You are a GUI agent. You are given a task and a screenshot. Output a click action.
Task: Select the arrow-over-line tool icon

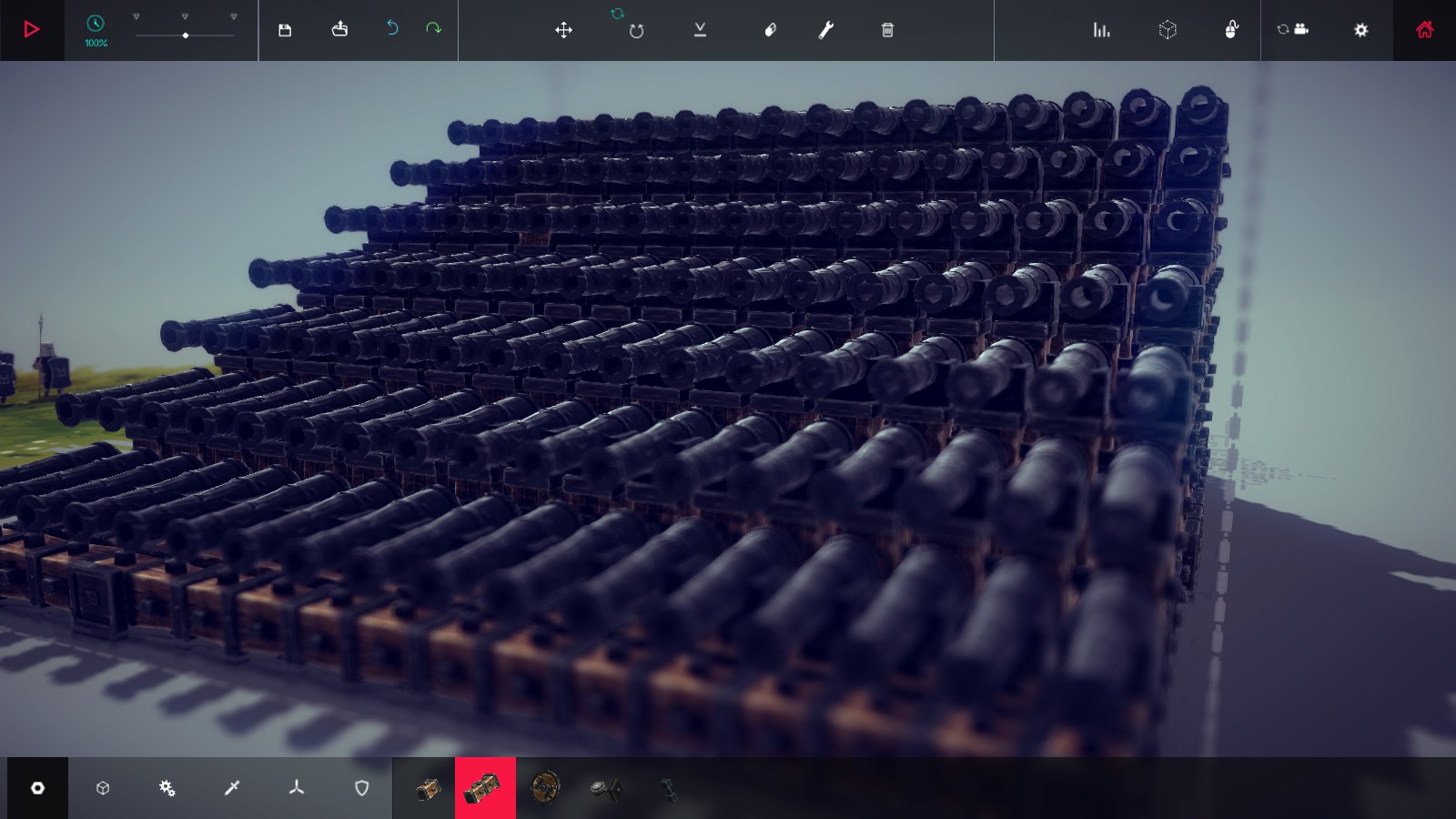click(700, 30)
